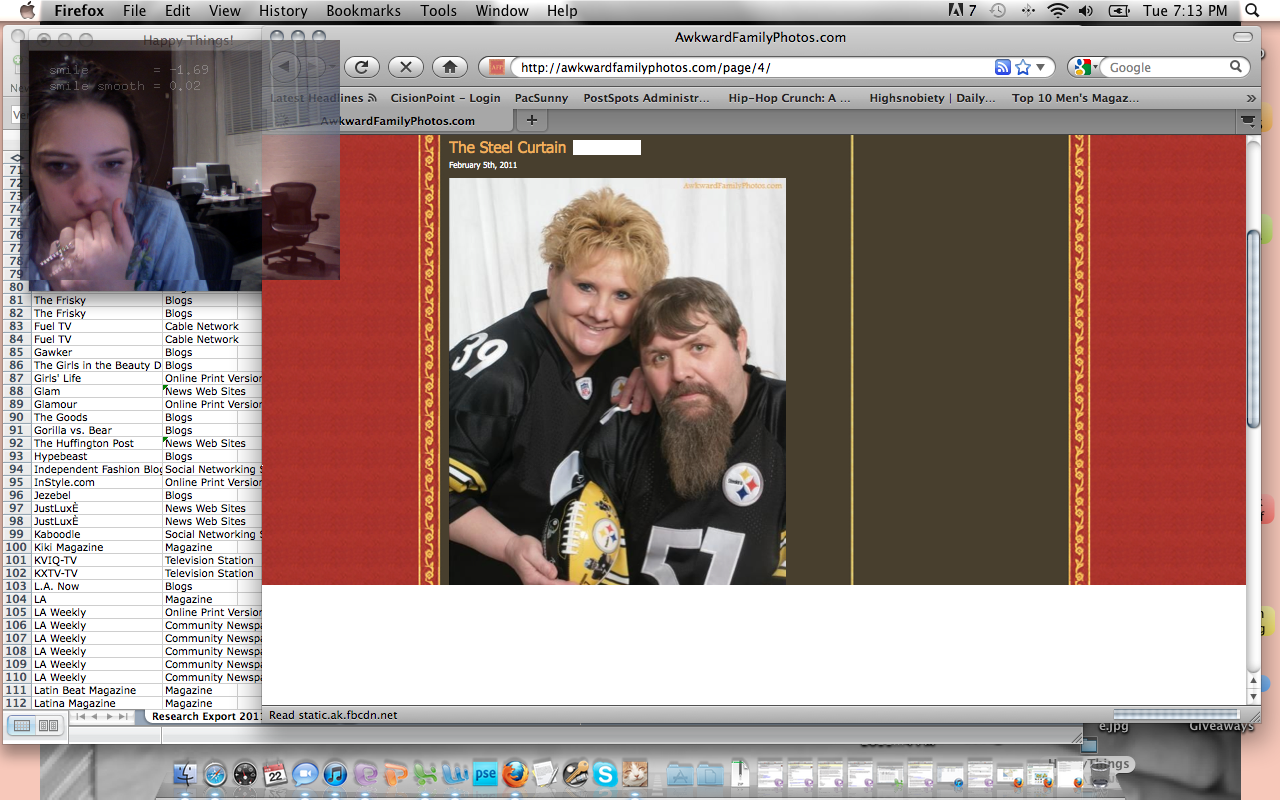Switch to Page Layout view in Excel

click(x=47, y=725)
